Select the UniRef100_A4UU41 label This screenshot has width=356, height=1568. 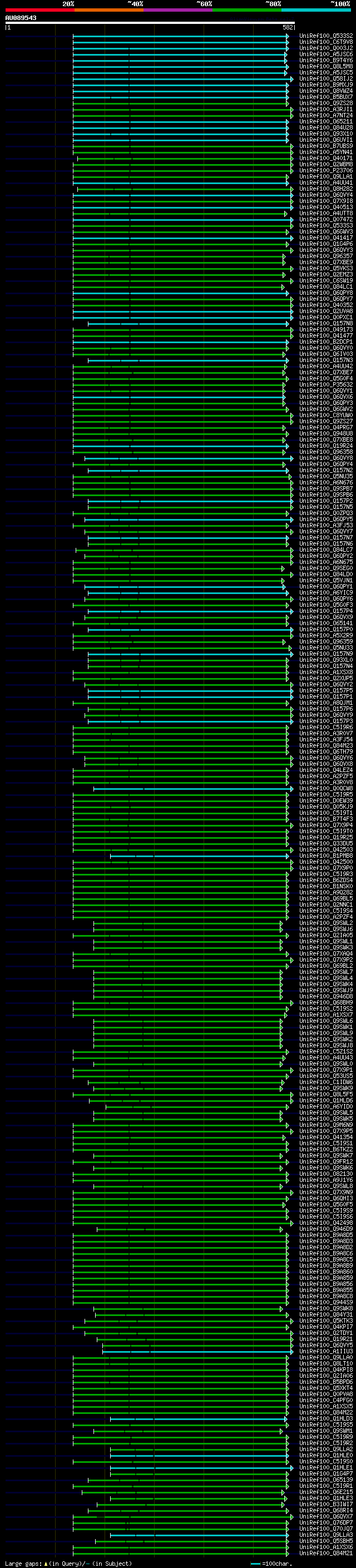point(326,182)
